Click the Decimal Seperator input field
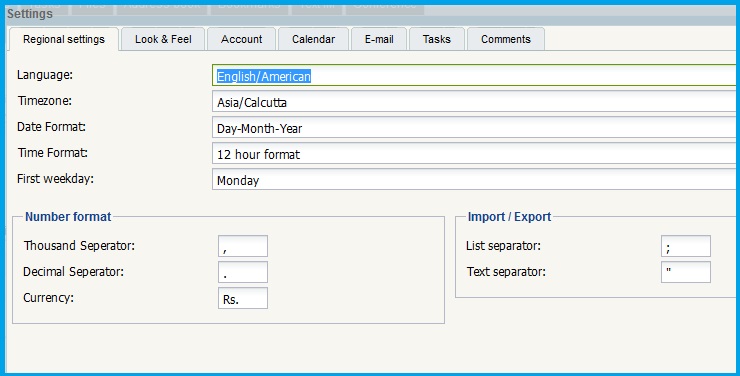The image size is (740, 376). tap(243, 272)
